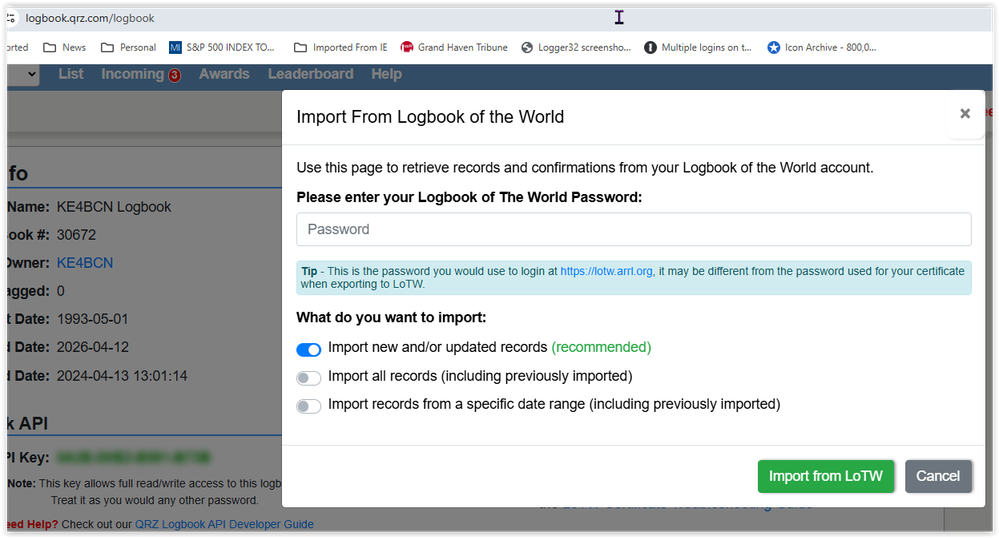Click the Import From Logbook of the World title
Screen dimensions: 999x538
430,117
